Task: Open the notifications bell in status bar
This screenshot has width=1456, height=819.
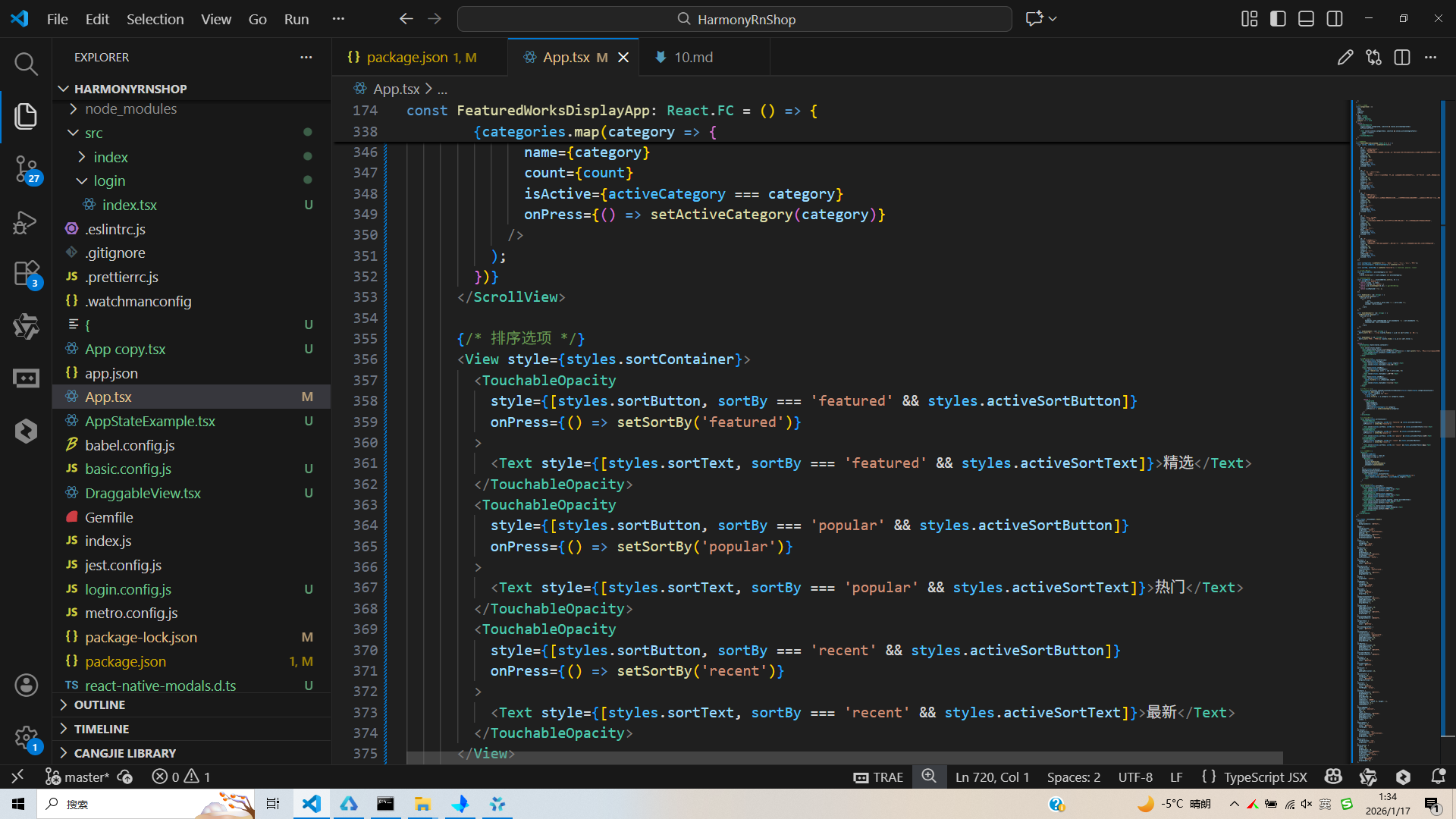Action: point(1438,777)
